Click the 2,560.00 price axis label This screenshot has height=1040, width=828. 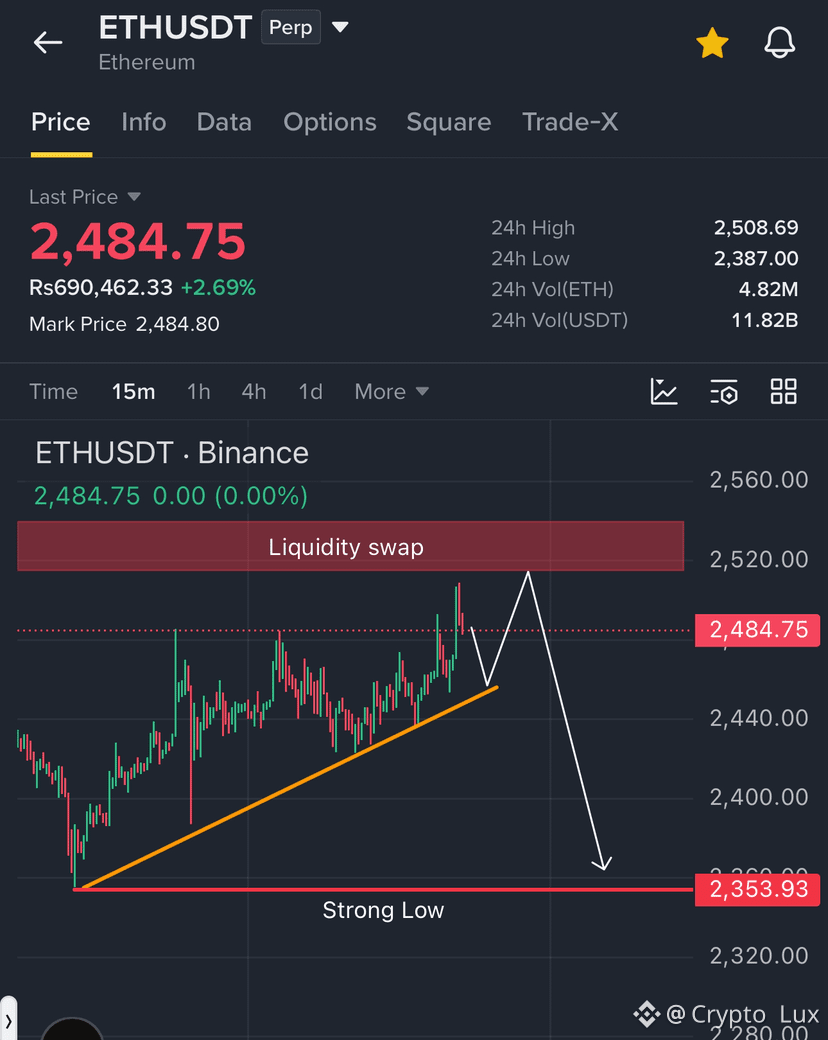[759, 480]
